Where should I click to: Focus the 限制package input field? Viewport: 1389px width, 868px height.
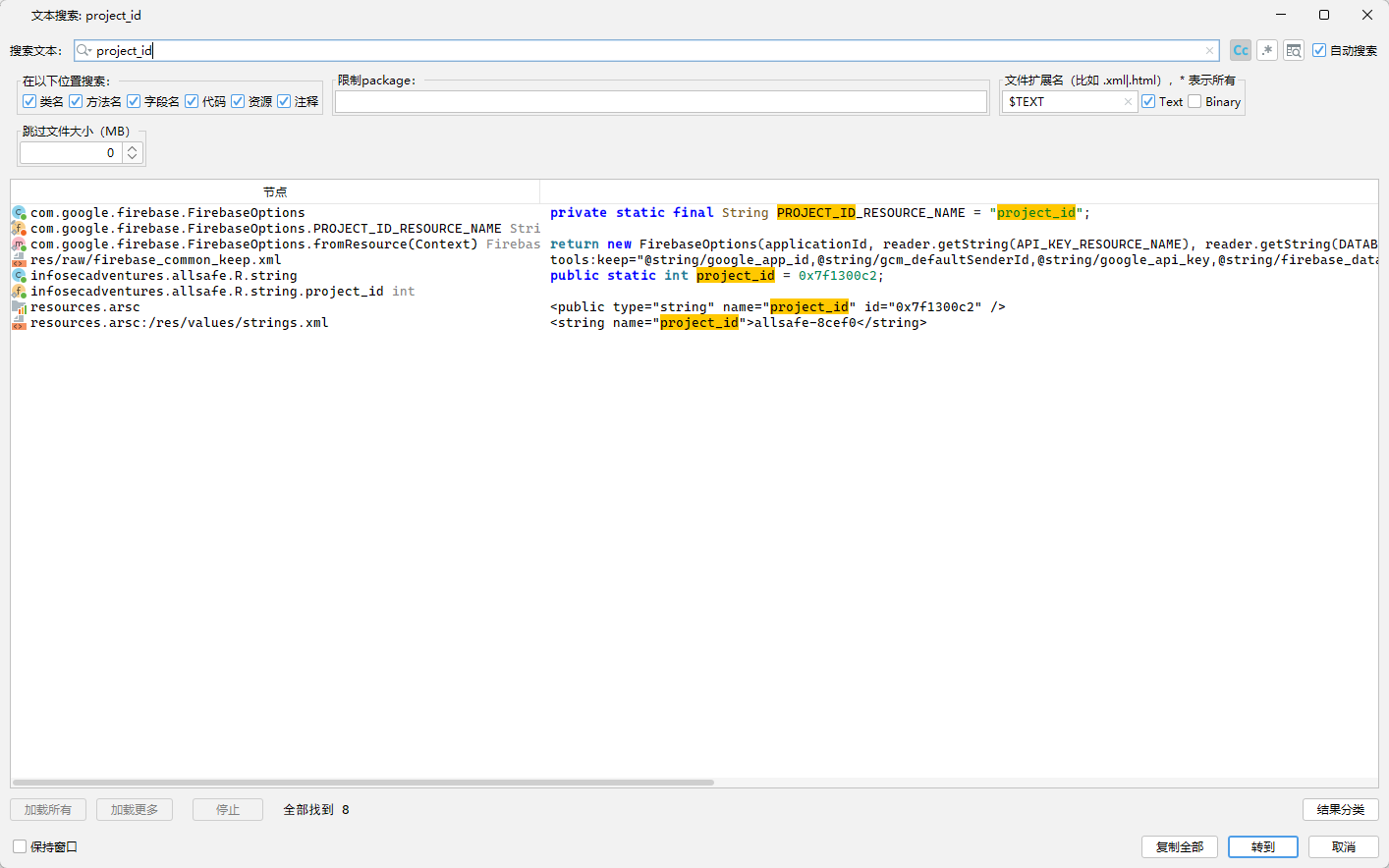pyautogui.click(x=660, y=101)
